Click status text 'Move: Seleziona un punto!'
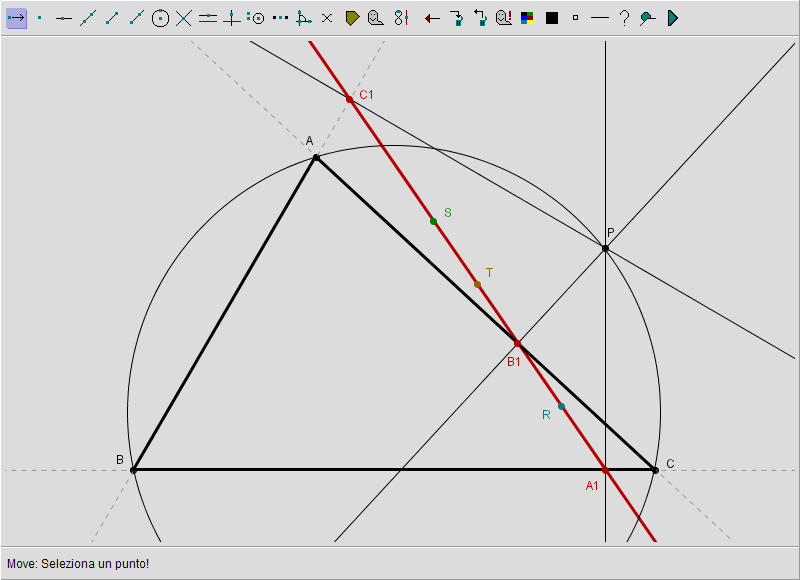The width and height of the screenshot is (800, 580). pos(78,564)
